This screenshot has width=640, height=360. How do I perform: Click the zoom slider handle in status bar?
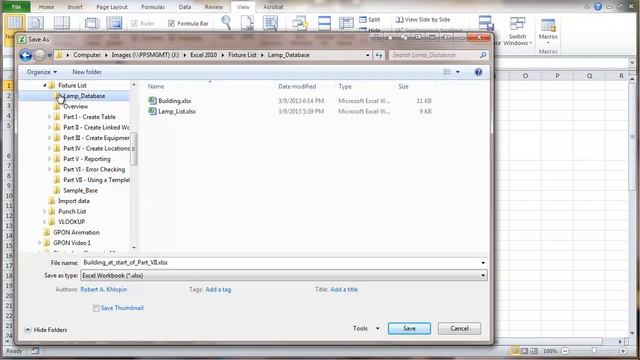(594, 351)
